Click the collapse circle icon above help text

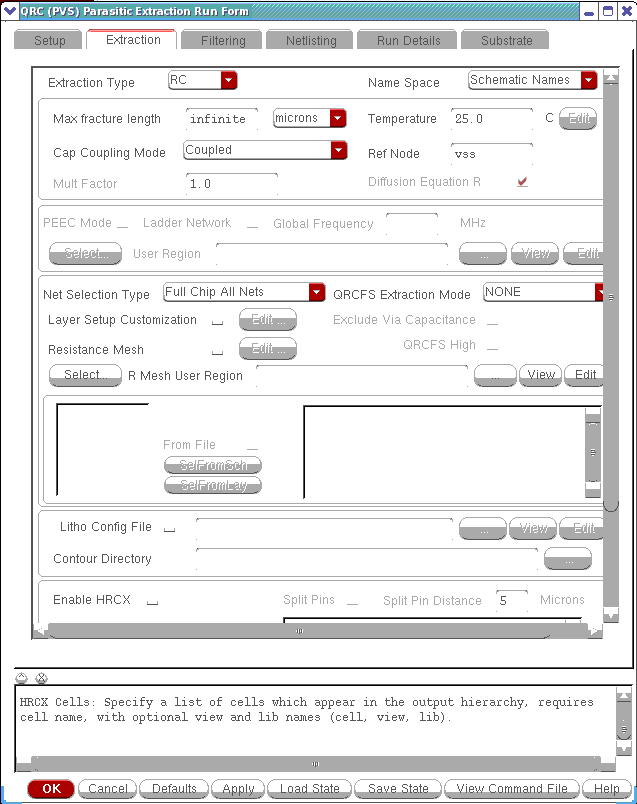point(22,678)
